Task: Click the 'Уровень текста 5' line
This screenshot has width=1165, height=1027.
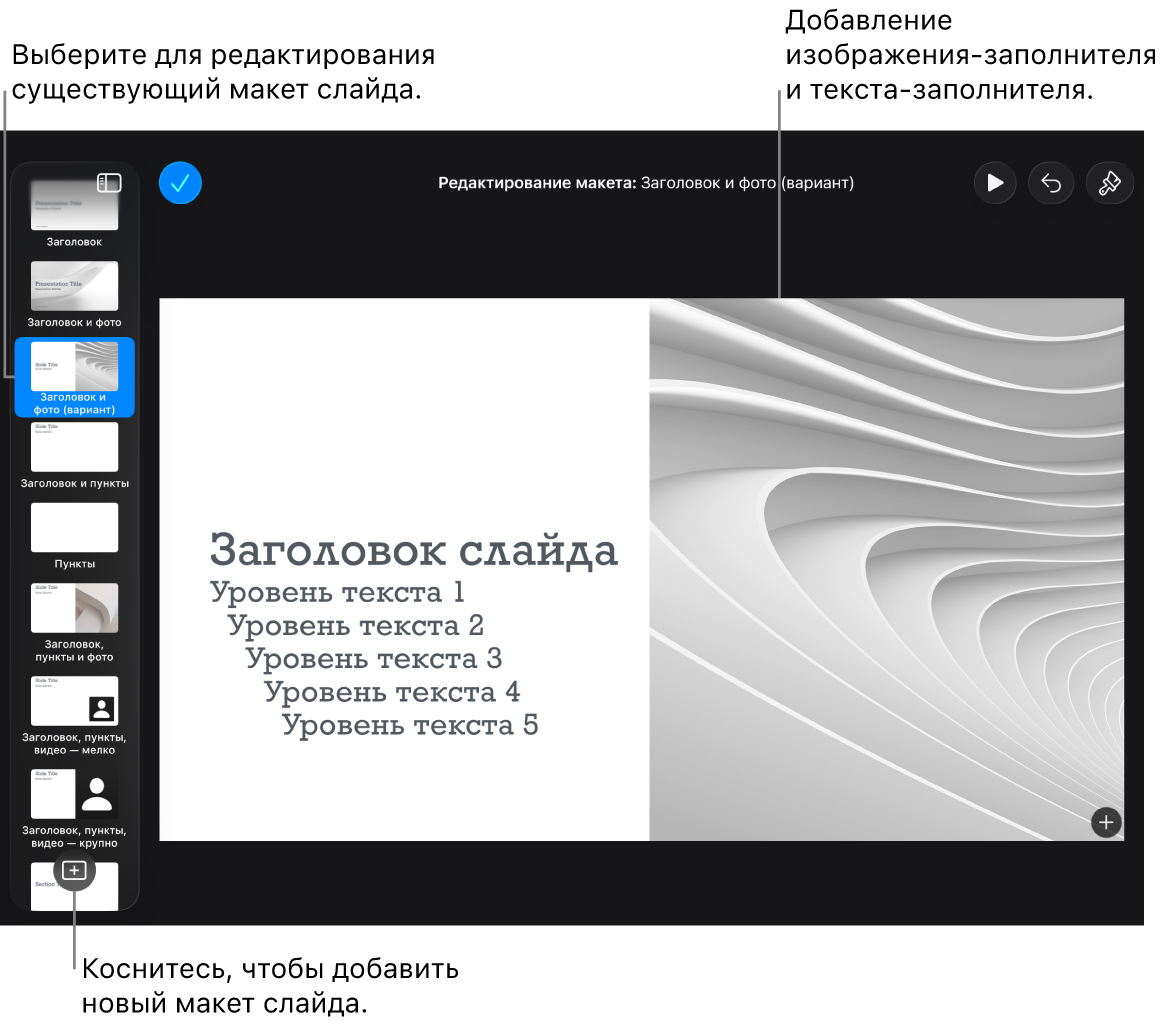Action: coord(410,725)
